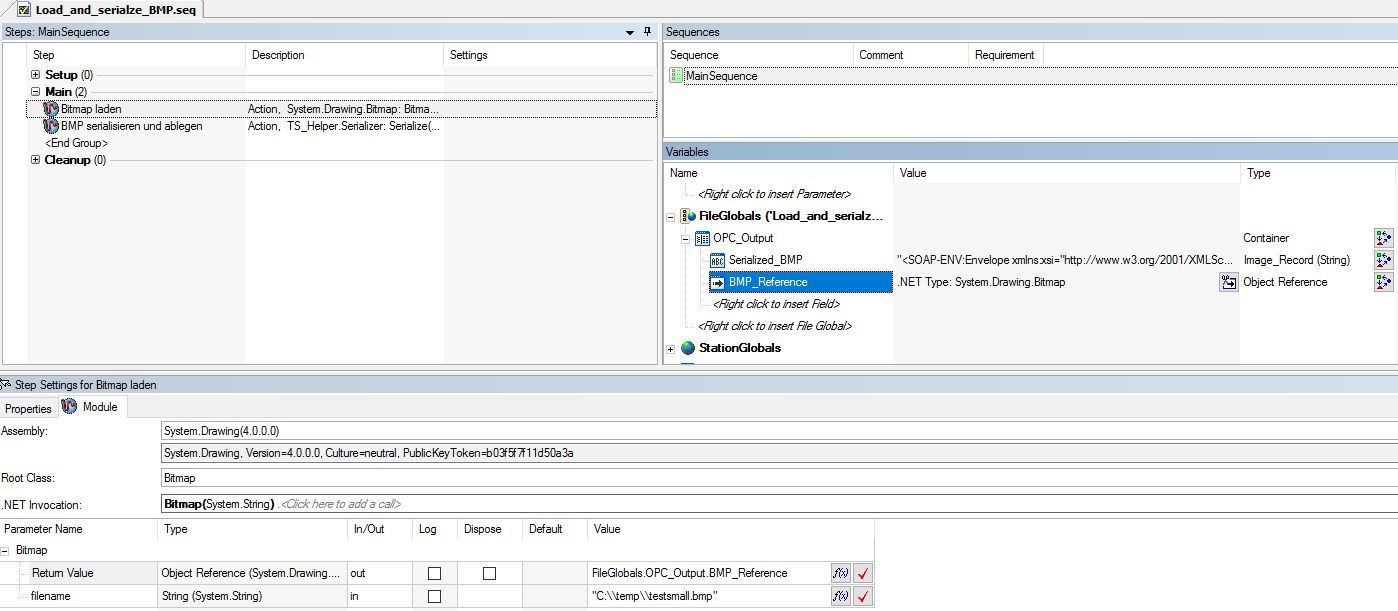Expand the Setup group in MainSequence
Screen dimensions: 1398x611
35,74
